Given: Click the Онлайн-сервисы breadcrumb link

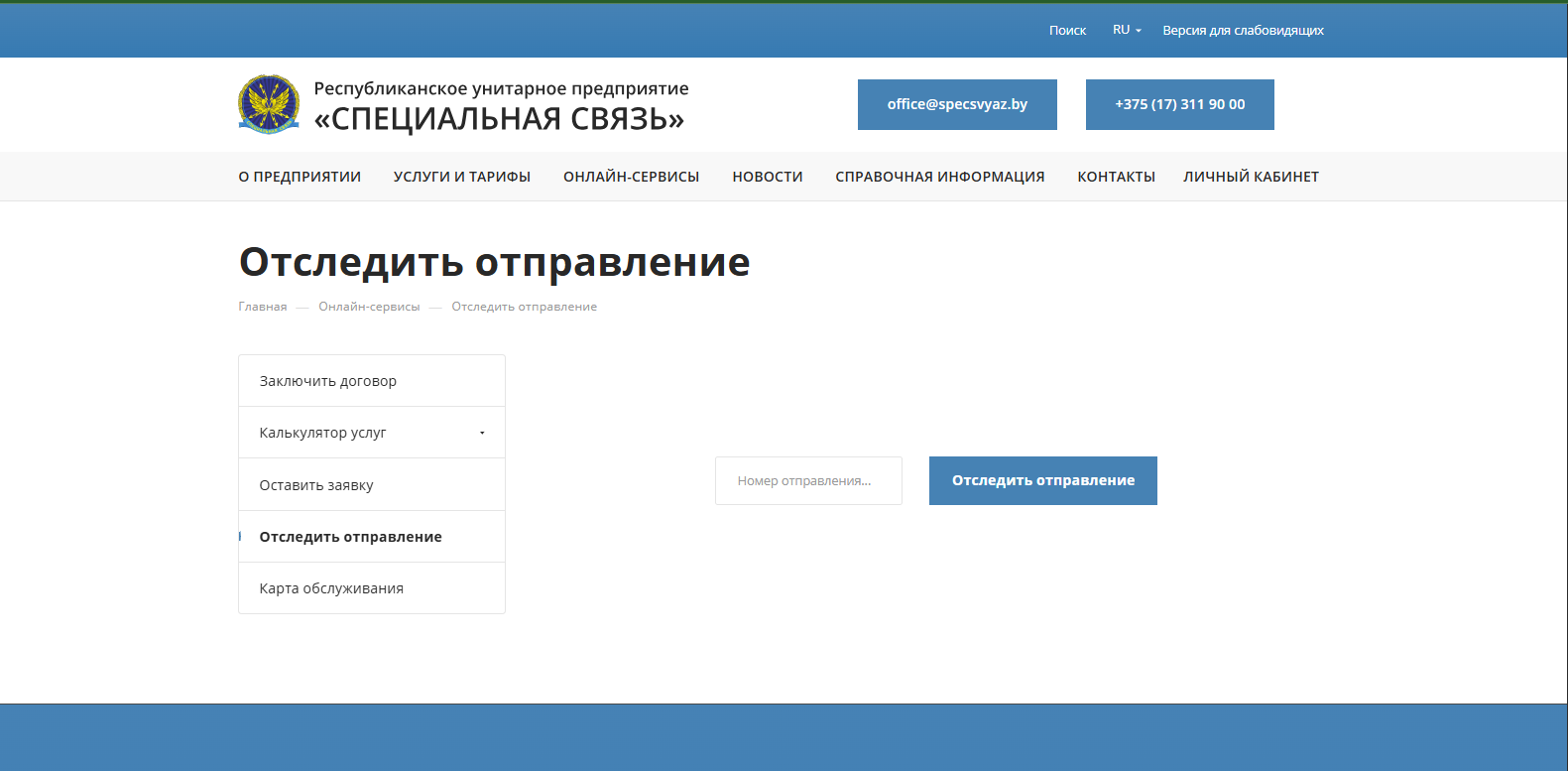Looking at the screenshot, I should point(369,307).
